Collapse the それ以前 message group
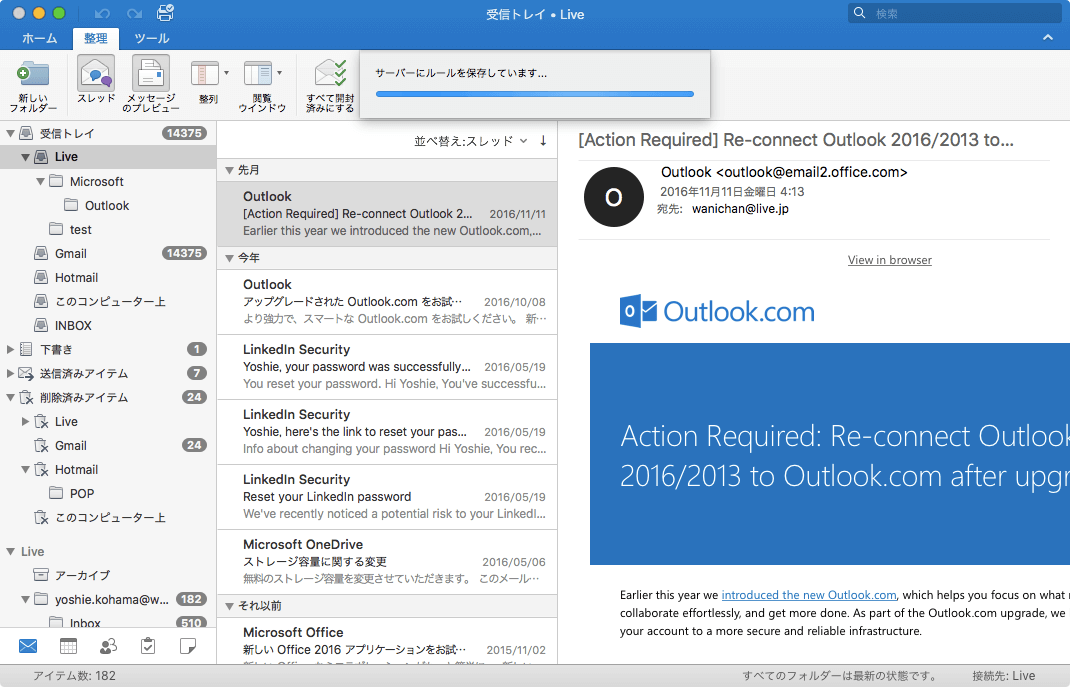 (230, 606)
